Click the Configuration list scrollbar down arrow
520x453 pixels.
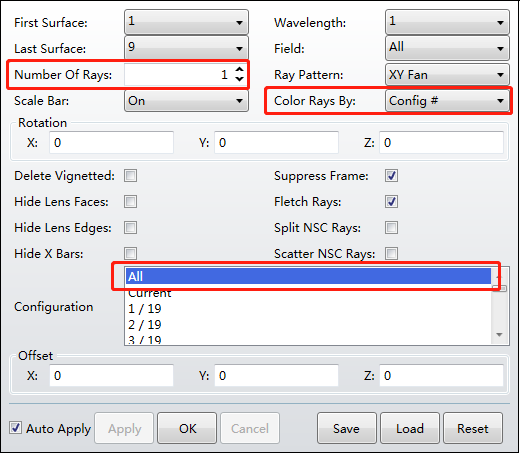click(499, 335)
